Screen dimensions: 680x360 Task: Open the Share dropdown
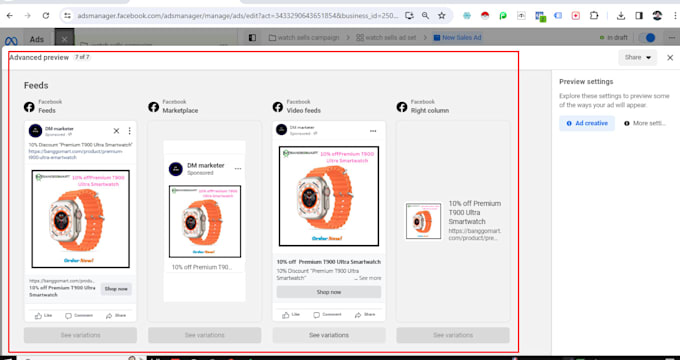[638, 57]
